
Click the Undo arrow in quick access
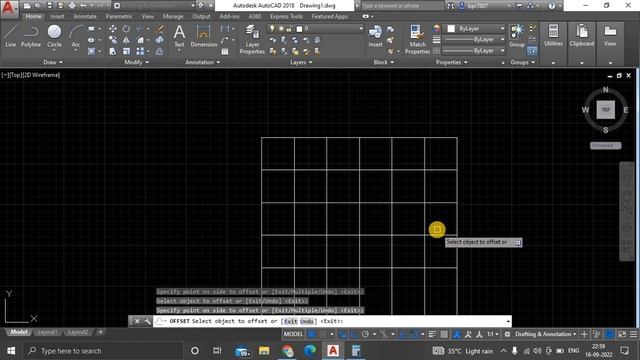click(x=83, y=6)
